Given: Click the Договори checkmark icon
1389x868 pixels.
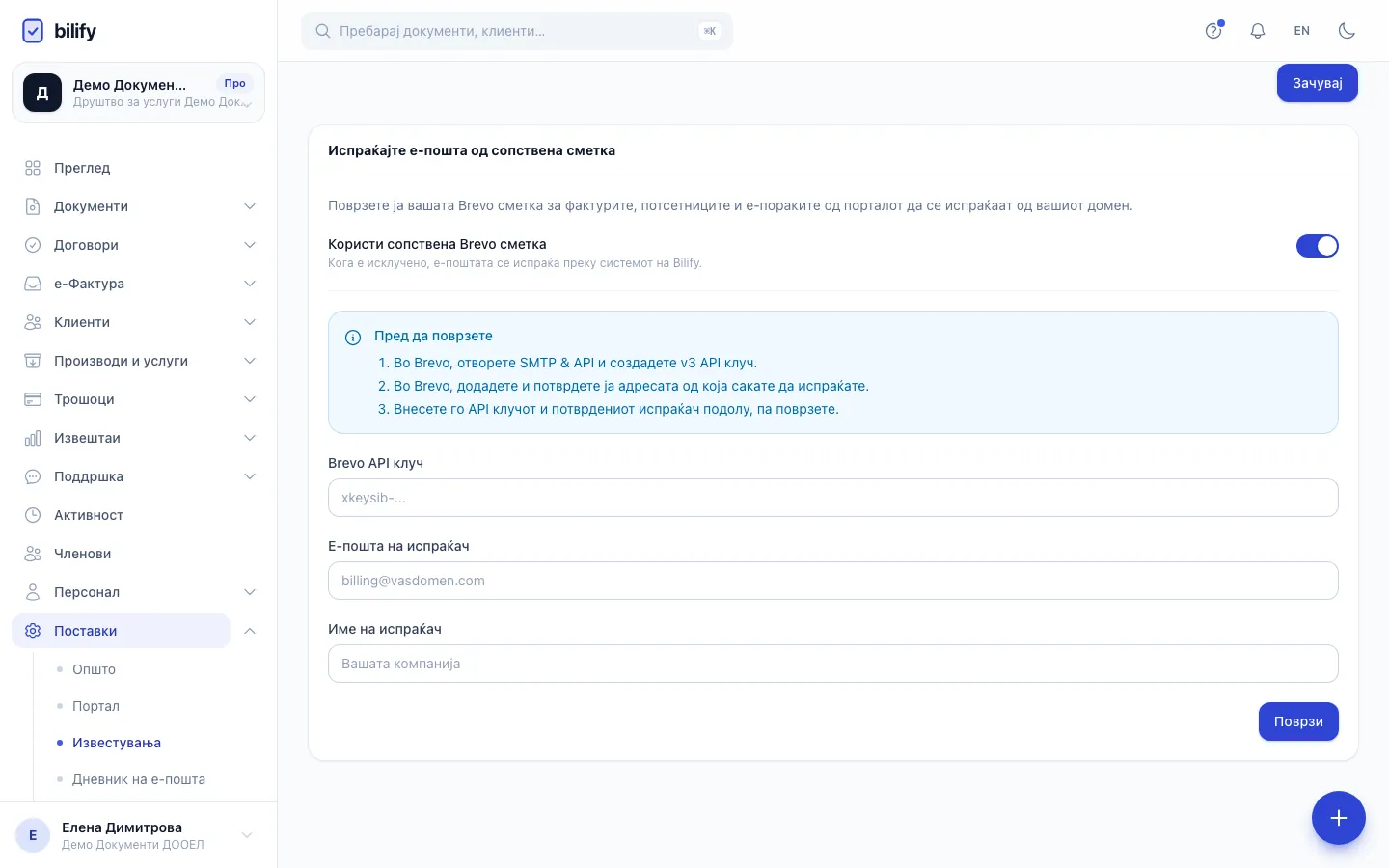Looking at the screenshot, I should point(33,245).
